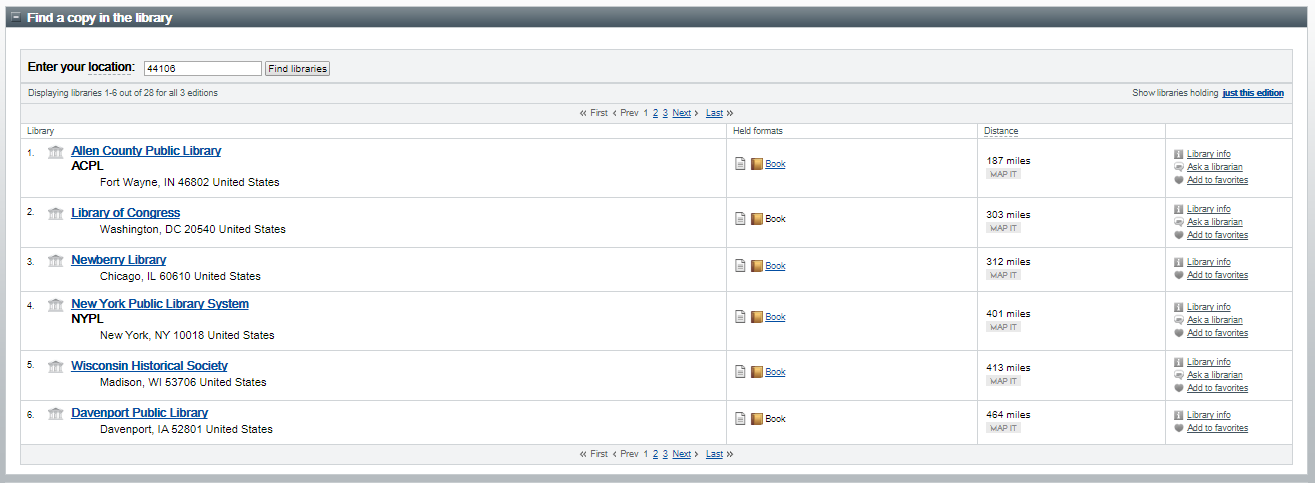The width and height of the screenshot is (1315, 483).
Task: Click library building icon beside Allen County
Action: tap(56, 152)
